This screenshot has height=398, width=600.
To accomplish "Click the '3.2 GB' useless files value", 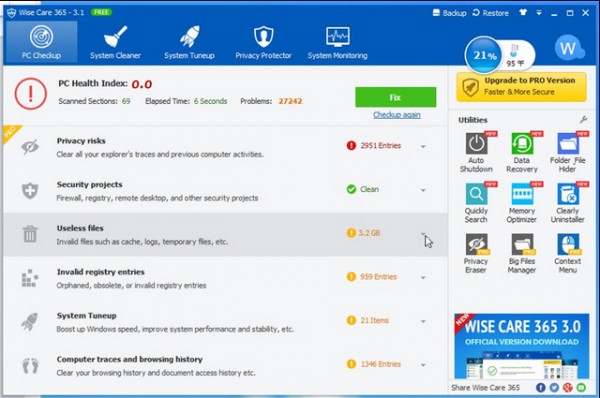I will point(369,233).
